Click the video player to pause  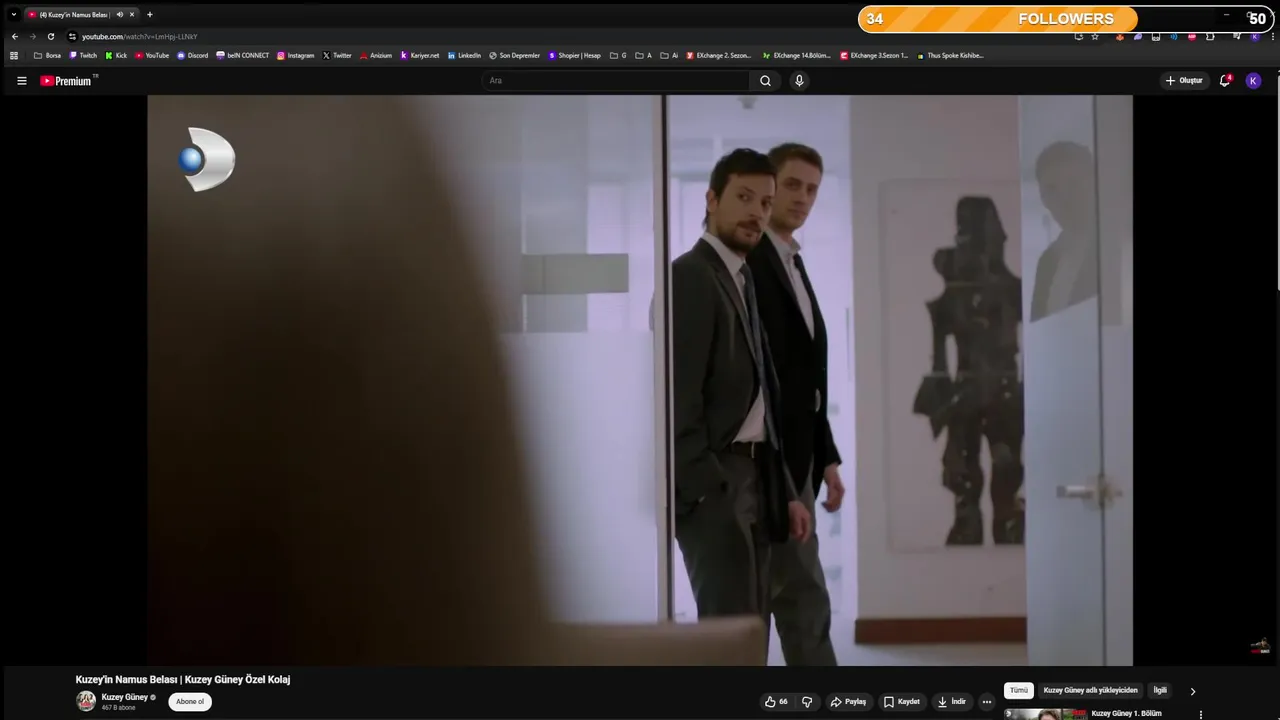point(640,380)
